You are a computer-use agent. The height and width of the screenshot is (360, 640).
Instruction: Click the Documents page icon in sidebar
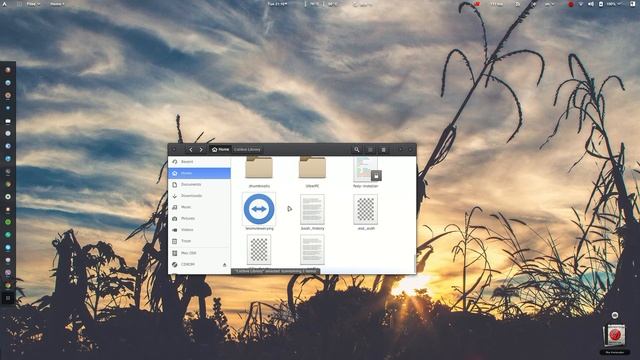click(x=175, y=184)
